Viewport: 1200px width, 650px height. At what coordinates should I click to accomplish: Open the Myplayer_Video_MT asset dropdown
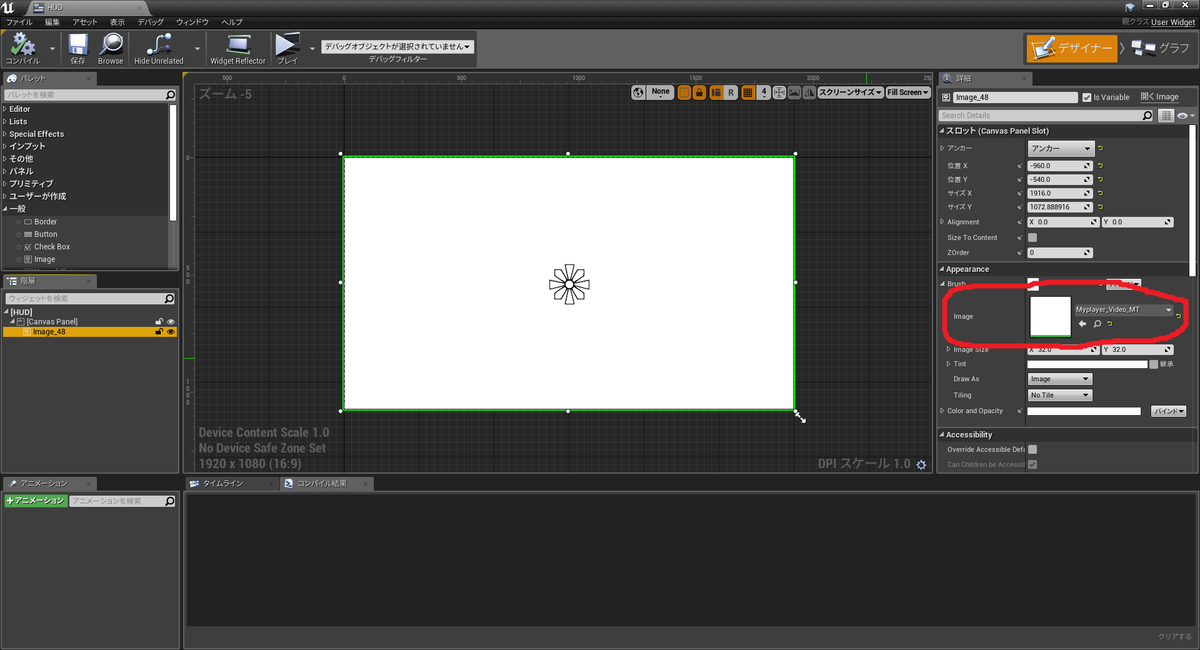tap(1124, 310)
